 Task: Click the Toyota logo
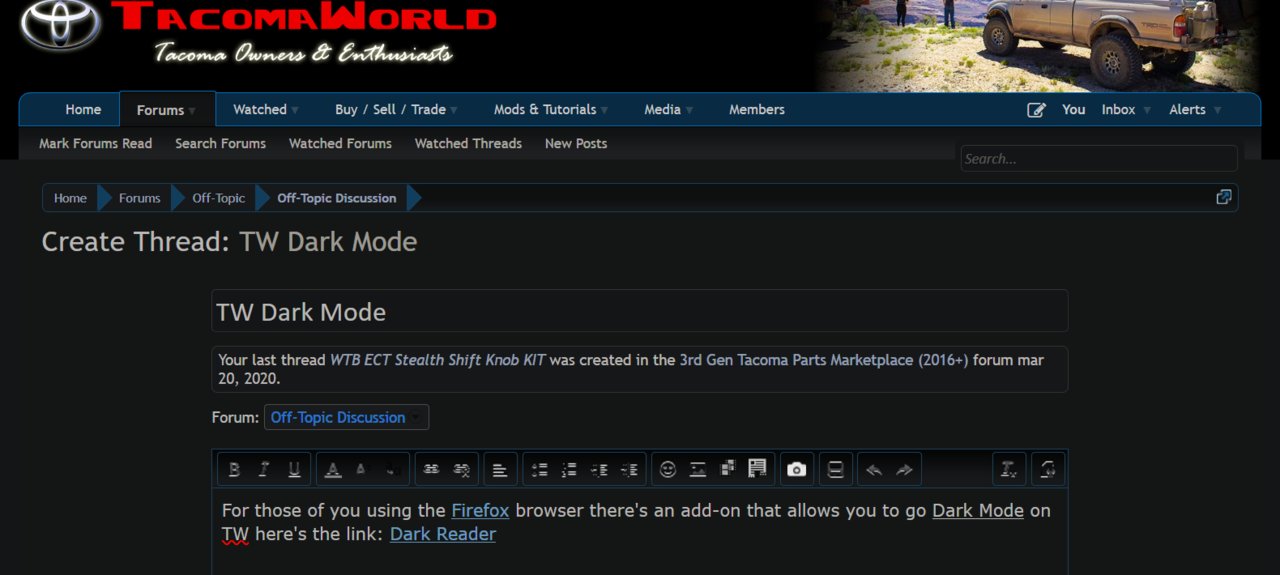pos(60,24)
